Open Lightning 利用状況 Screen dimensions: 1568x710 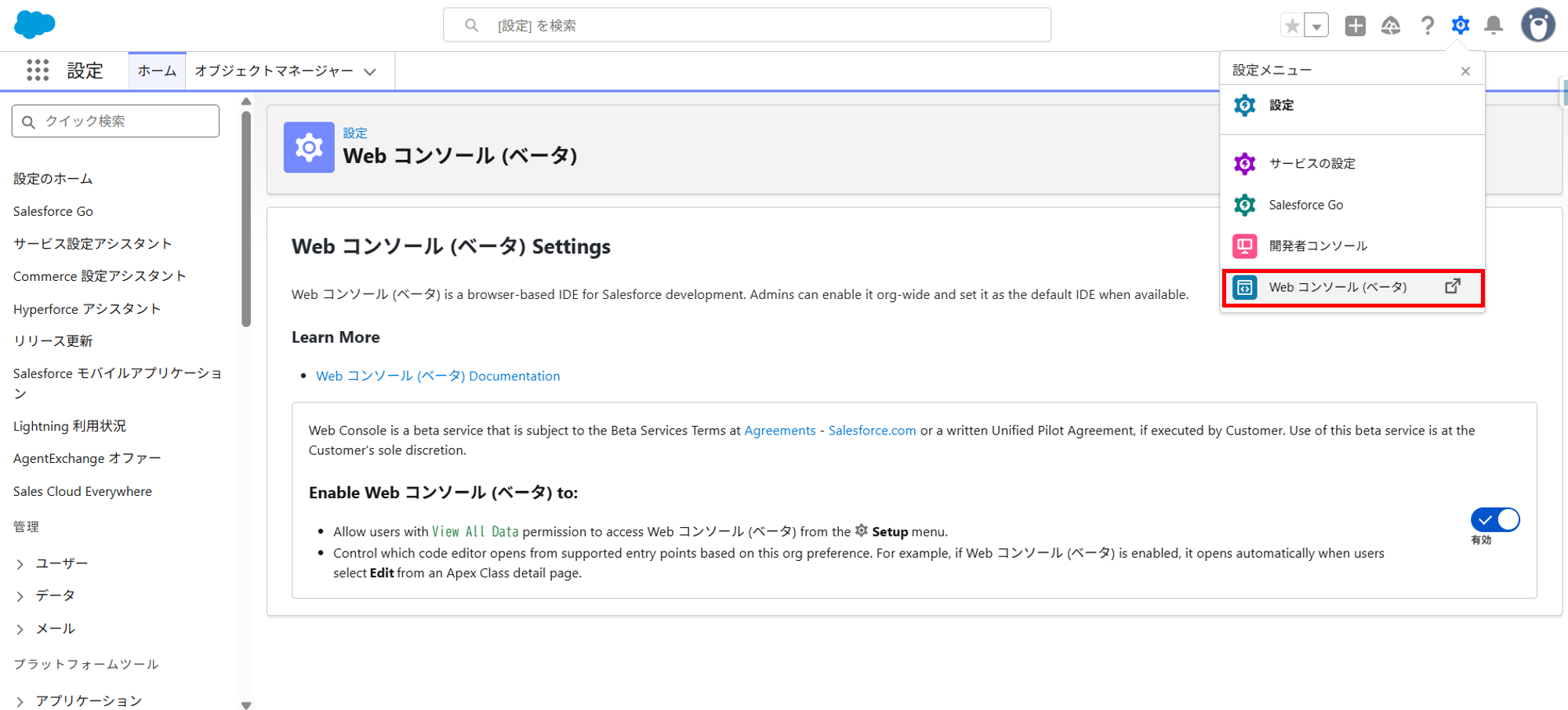point(69,426)
